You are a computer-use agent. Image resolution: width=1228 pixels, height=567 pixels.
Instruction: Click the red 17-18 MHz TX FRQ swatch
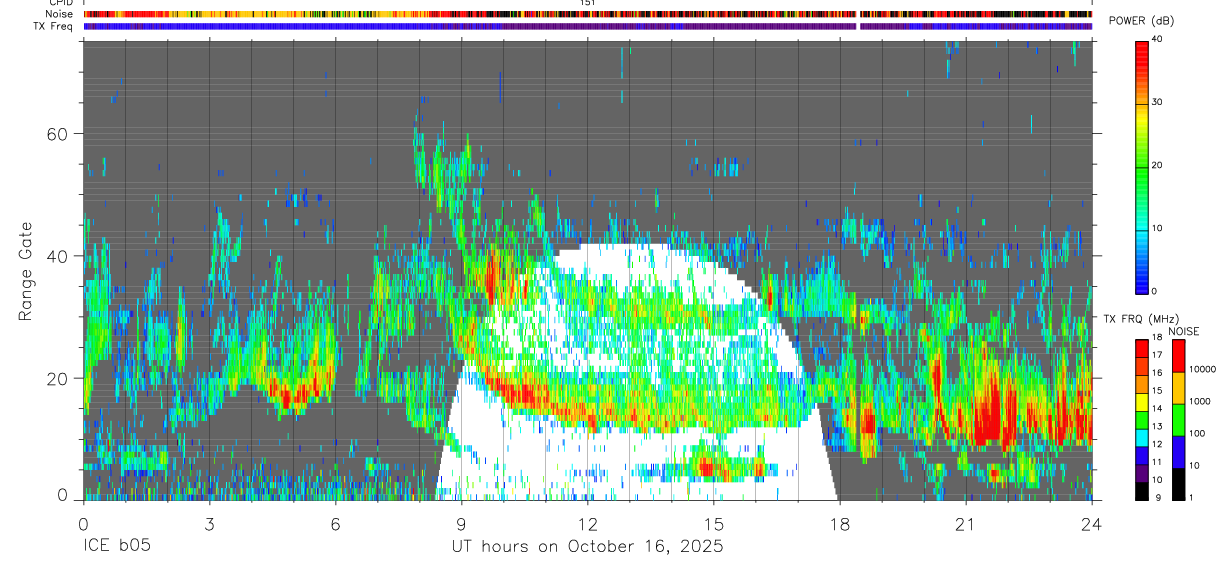[1142, 349]
